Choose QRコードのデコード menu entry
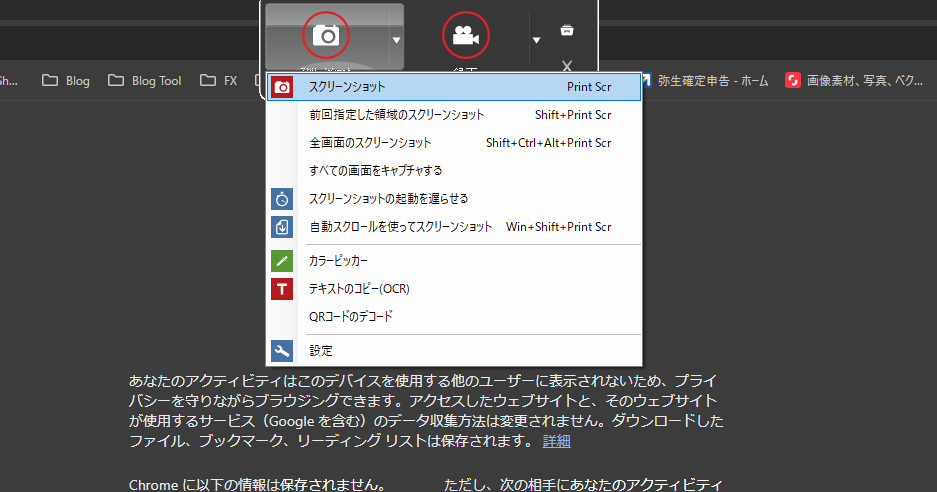This screenshot has width=937, height=492. [x=351, y=317]
